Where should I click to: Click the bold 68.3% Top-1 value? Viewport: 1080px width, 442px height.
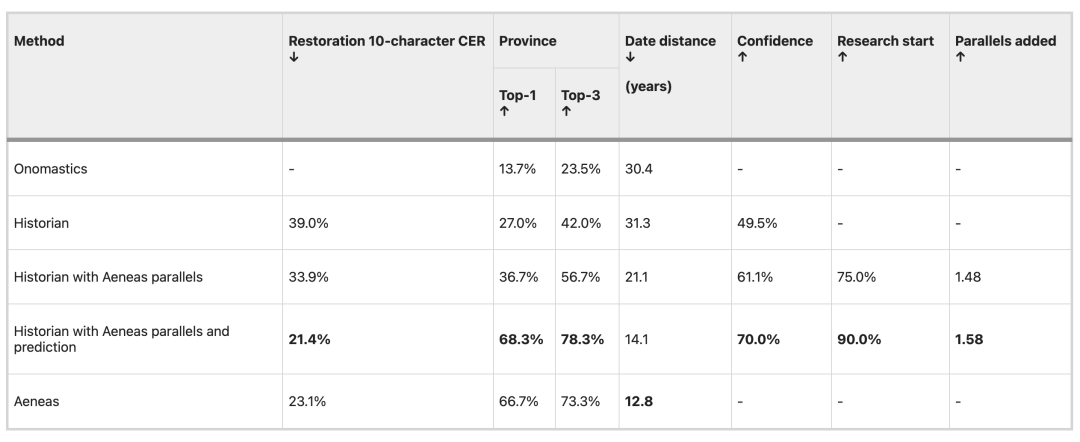520,340
